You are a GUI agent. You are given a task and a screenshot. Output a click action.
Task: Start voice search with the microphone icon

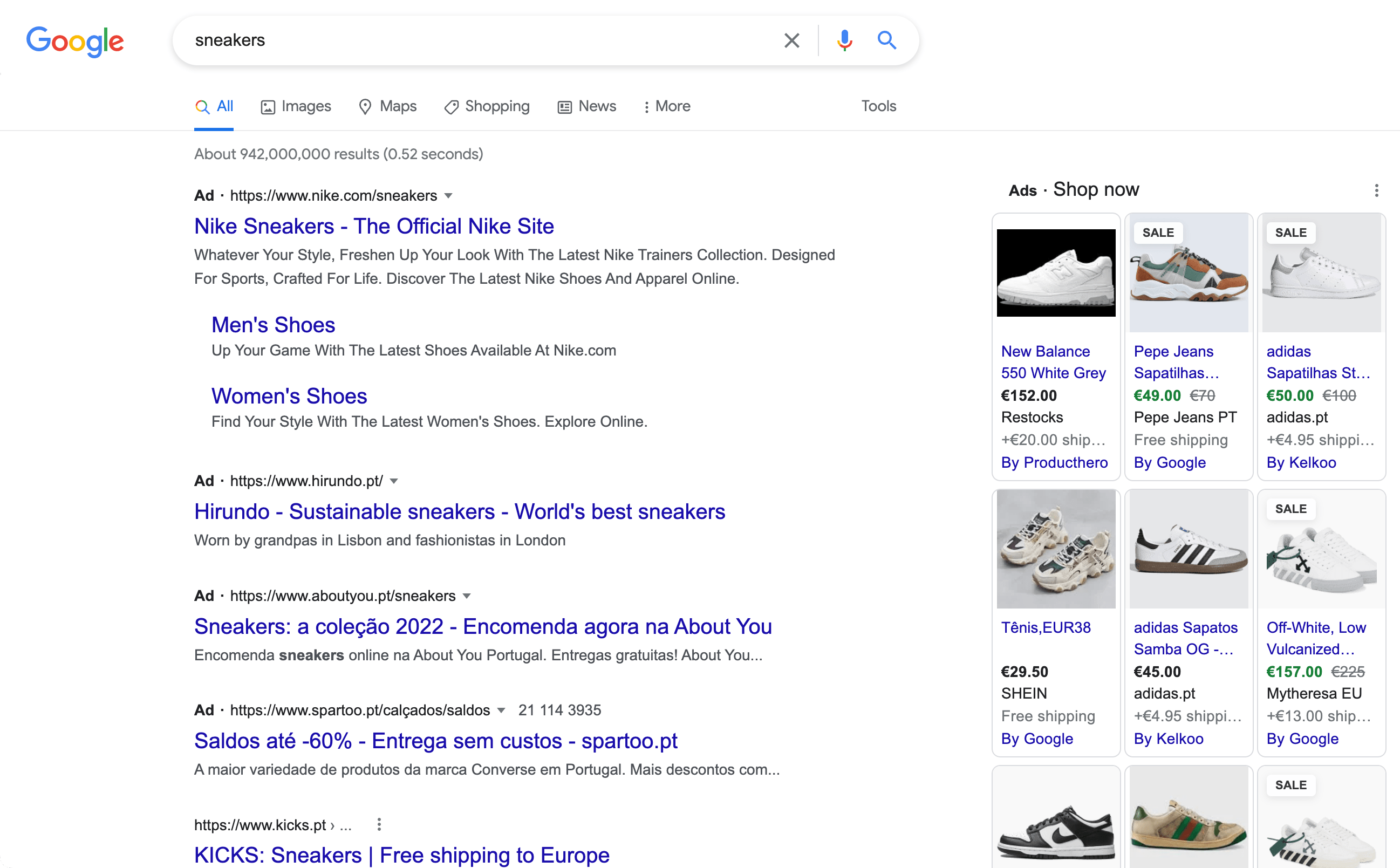pos(843,40)
